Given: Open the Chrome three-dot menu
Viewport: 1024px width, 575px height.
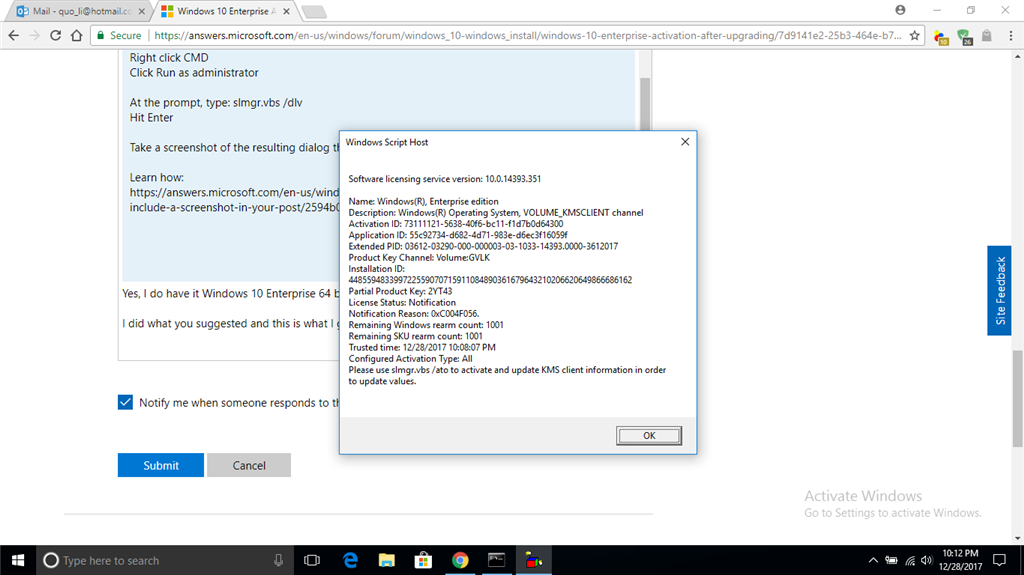Looking at the screenshot, I should [x=1010, y=35].
